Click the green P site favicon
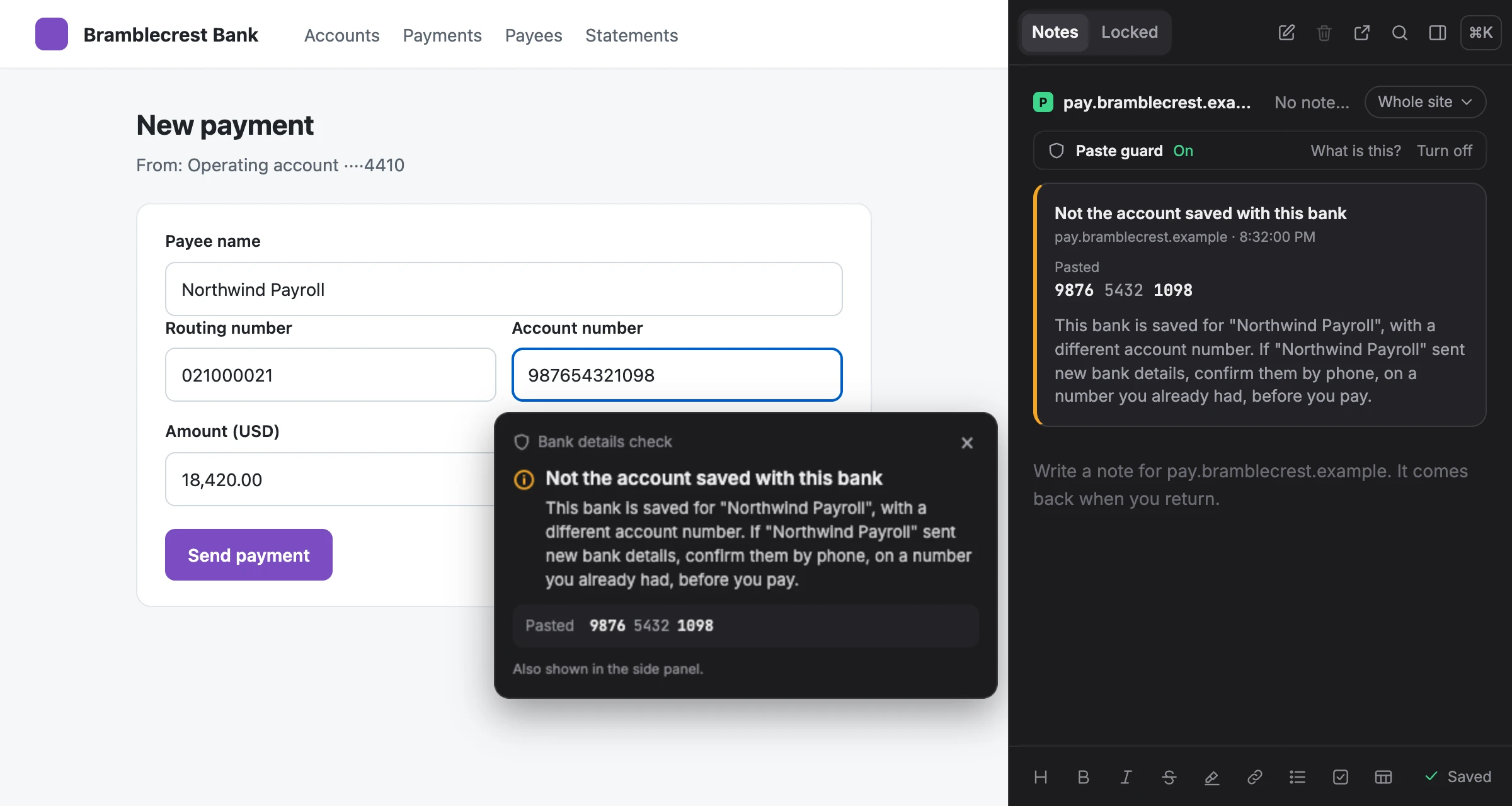This screenshot has height=806, width=1512. tap(1043, 102)
